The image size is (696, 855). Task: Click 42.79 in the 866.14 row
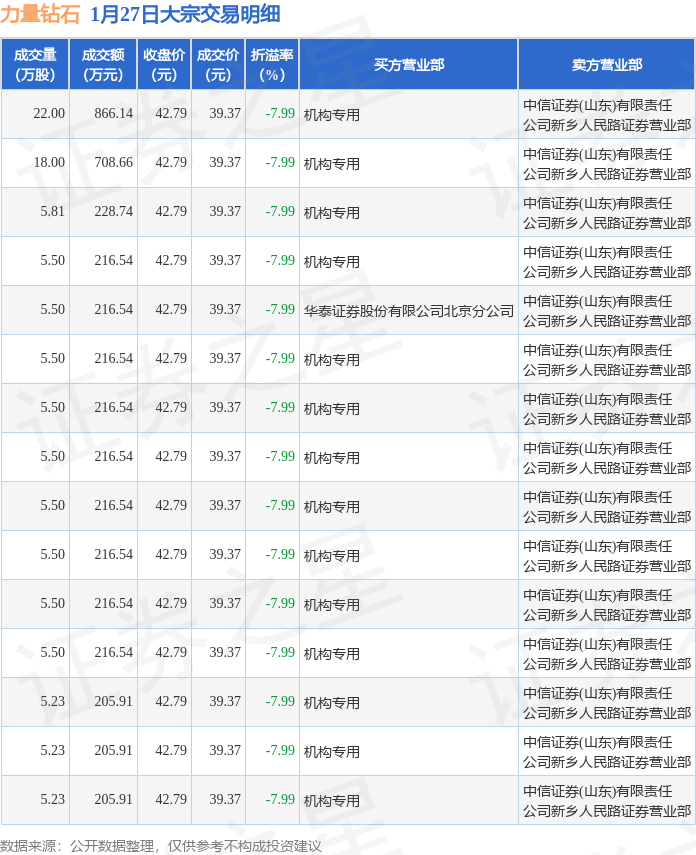tap(171, 113)
